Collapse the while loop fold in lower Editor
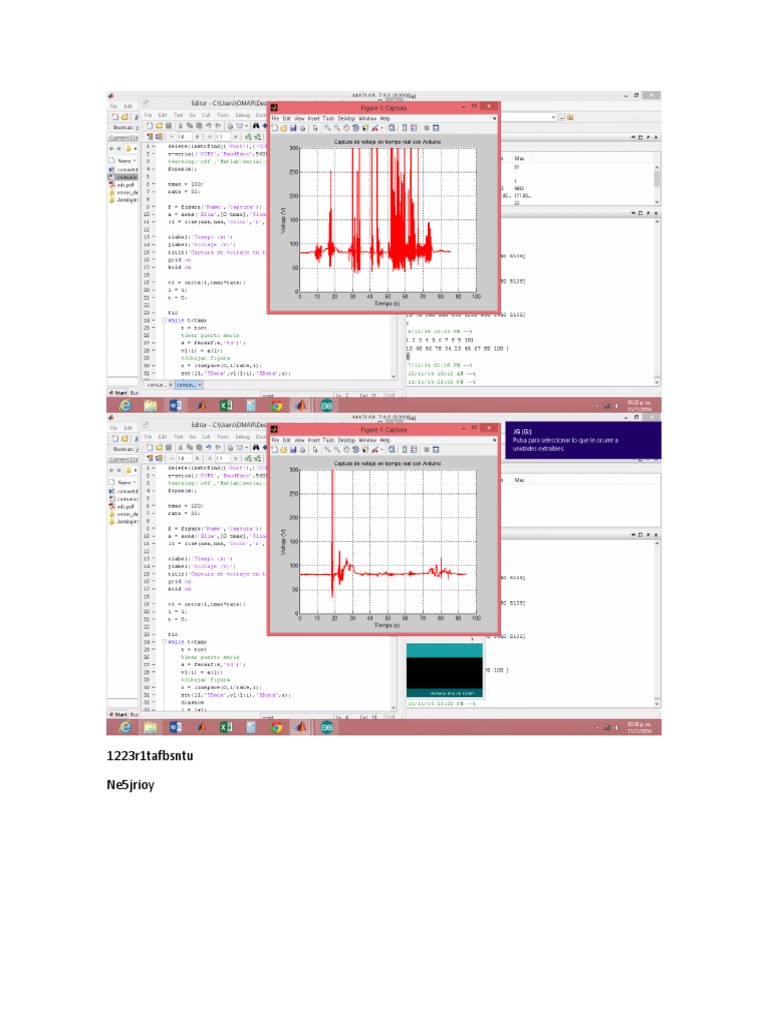Screen dimensions: 768x1024 click(164, 642)
